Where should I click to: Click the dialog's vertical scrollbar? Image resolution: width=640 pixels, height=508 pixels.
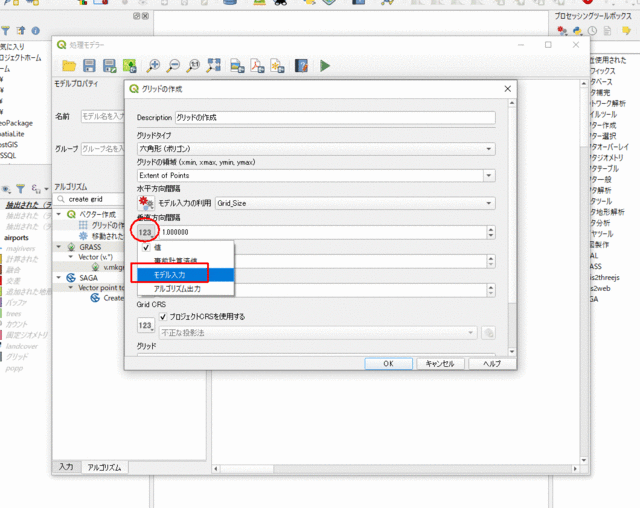coord(512,227)
